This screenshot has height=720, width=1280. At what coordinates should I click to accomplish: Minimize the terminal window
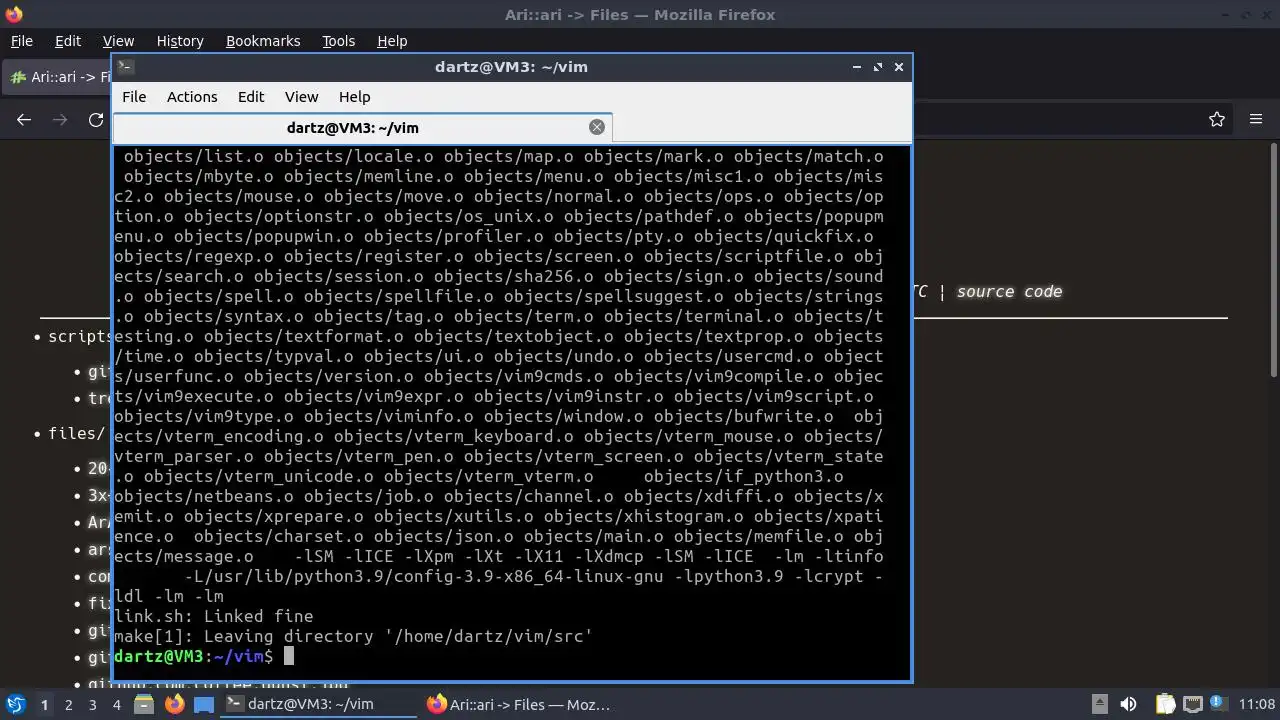[857, 67]
